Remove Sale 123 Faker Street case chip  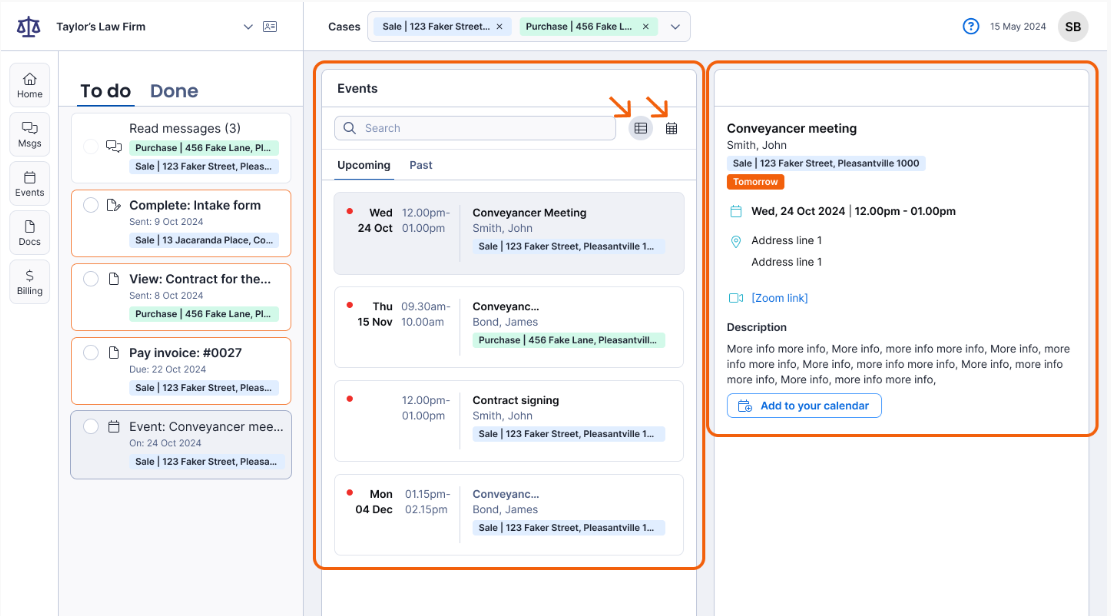[x=500, y=27]
